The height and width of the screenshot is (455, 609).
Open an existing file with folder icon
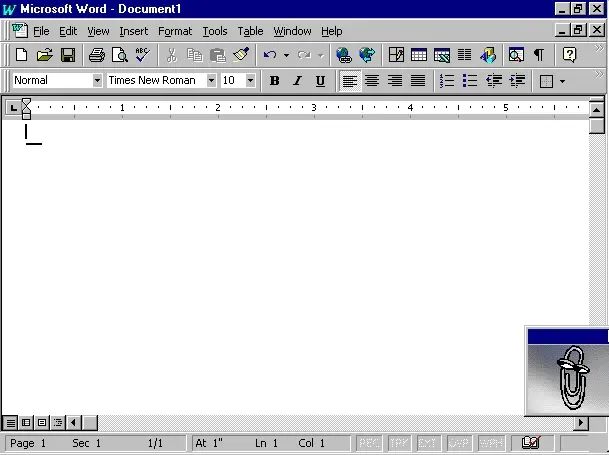45,55
